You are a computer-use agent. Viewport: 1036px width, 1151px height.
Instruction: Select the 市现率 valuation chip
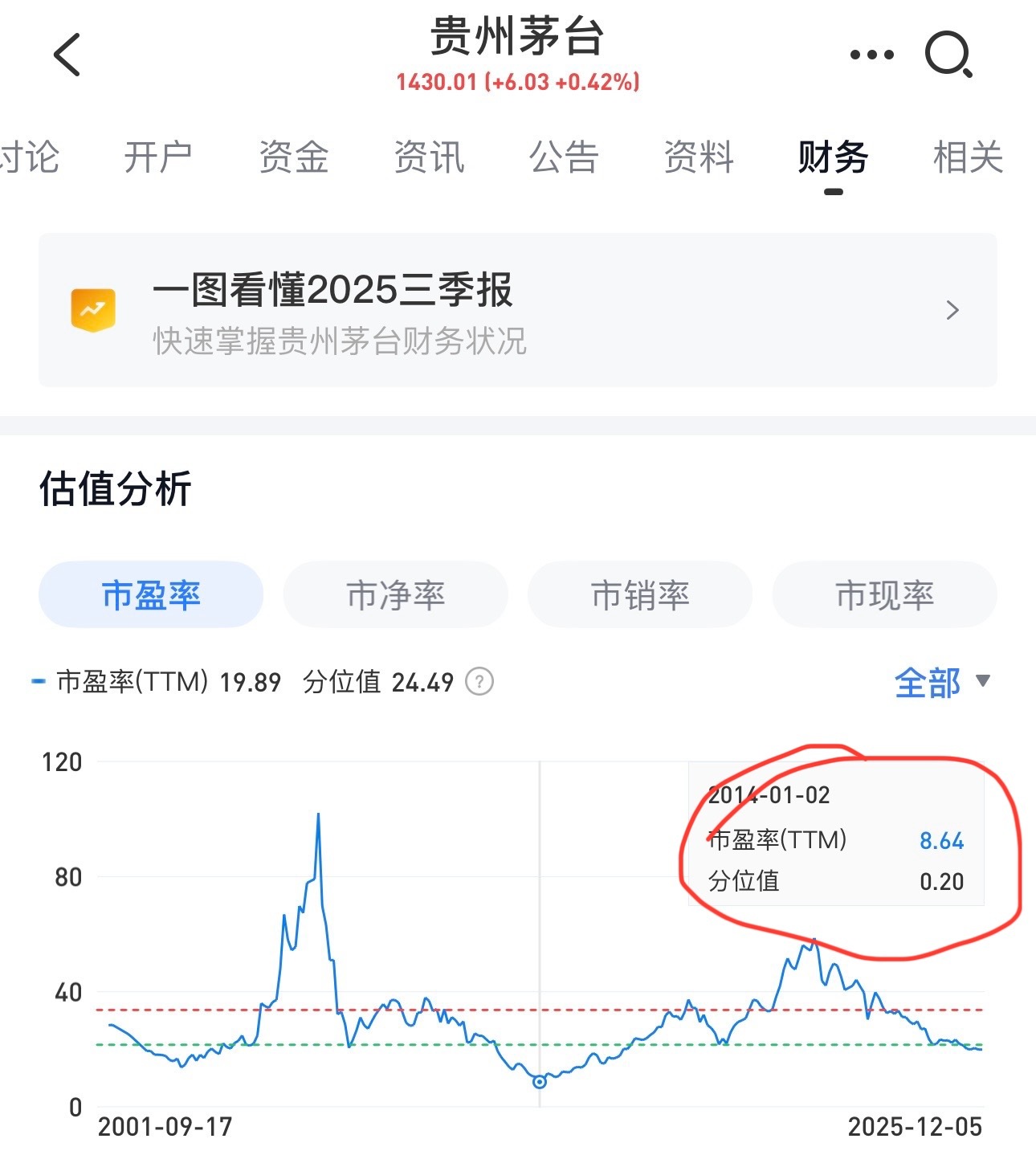point(884,594)
